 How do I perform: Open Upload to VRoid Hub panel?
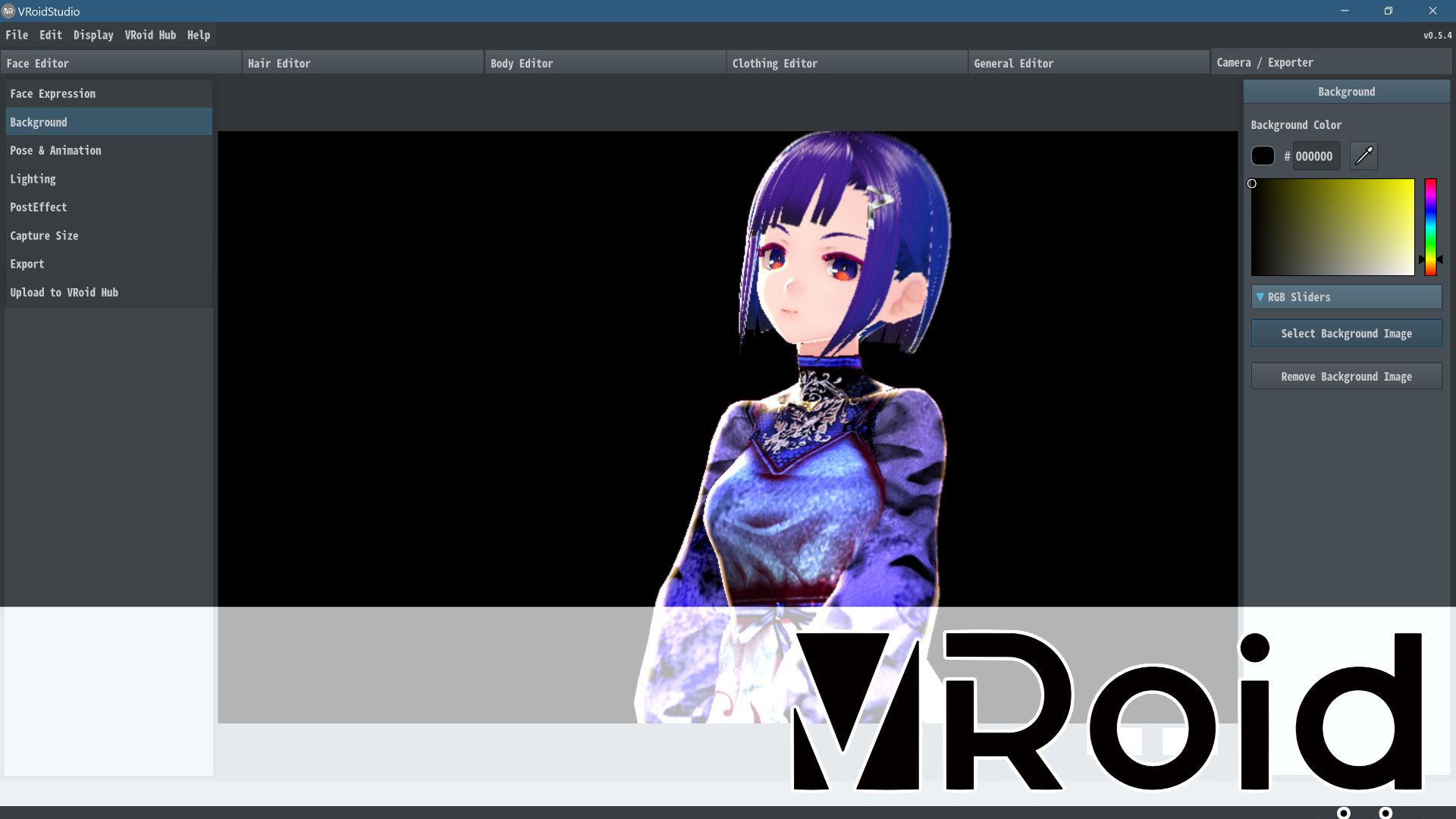tap(64, 292)
